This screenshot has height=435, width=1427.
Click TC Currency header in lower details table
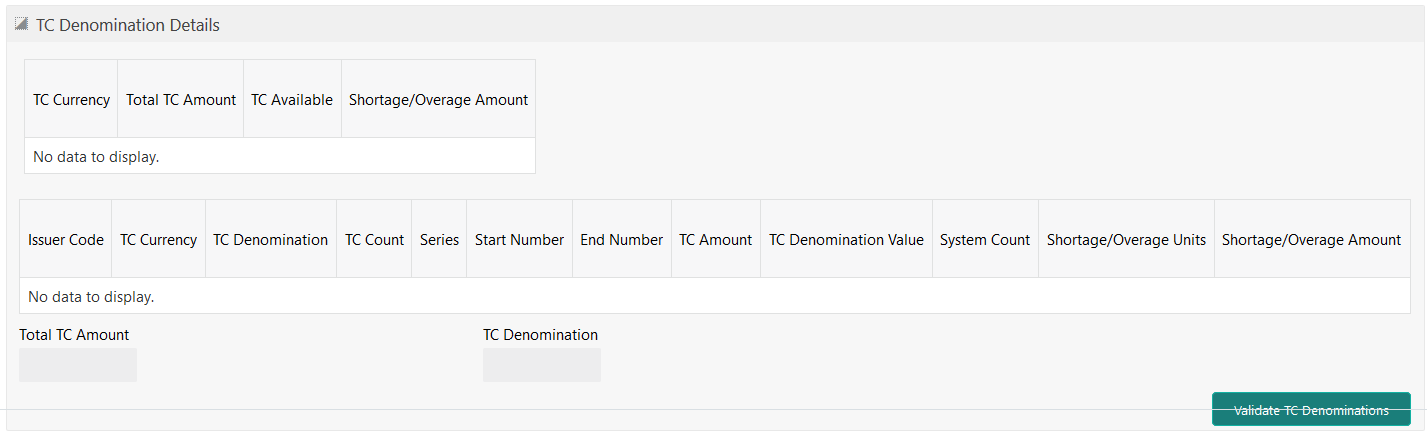pyautogui.click(x=158, y=240)
